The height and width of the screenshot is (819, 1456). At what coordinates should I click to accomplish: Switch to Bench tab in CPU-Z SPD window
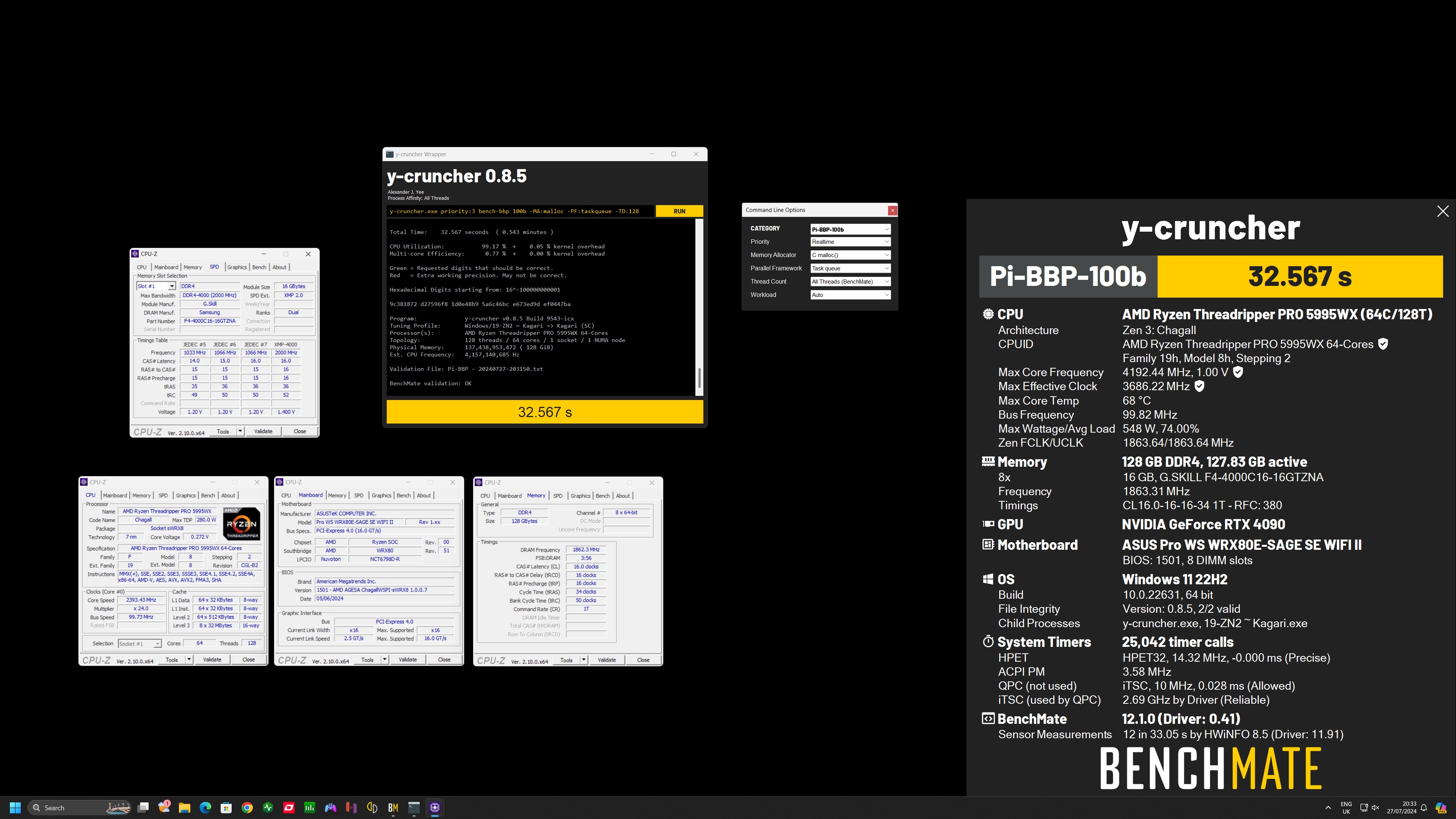click(259, 267)
